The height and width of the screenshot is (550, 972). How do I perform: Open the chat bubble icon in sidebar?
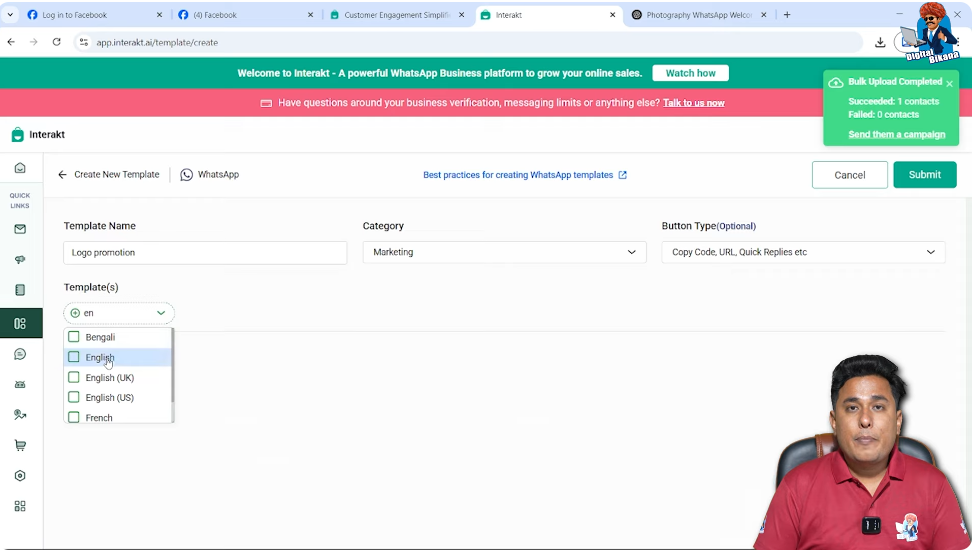tap(20, 354)
